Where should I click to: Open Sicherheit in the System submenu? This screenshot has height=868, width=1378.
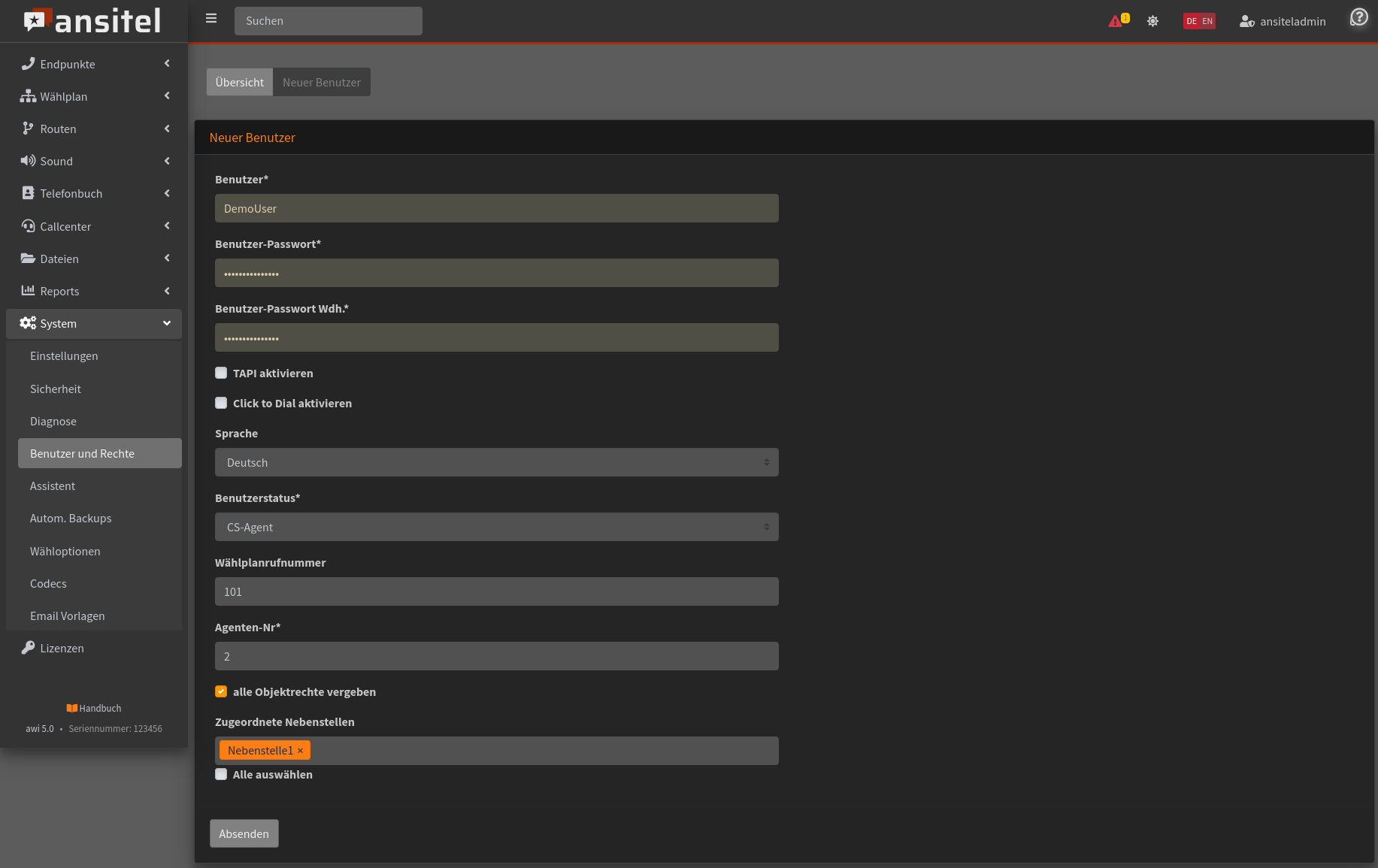click(56, 389)
